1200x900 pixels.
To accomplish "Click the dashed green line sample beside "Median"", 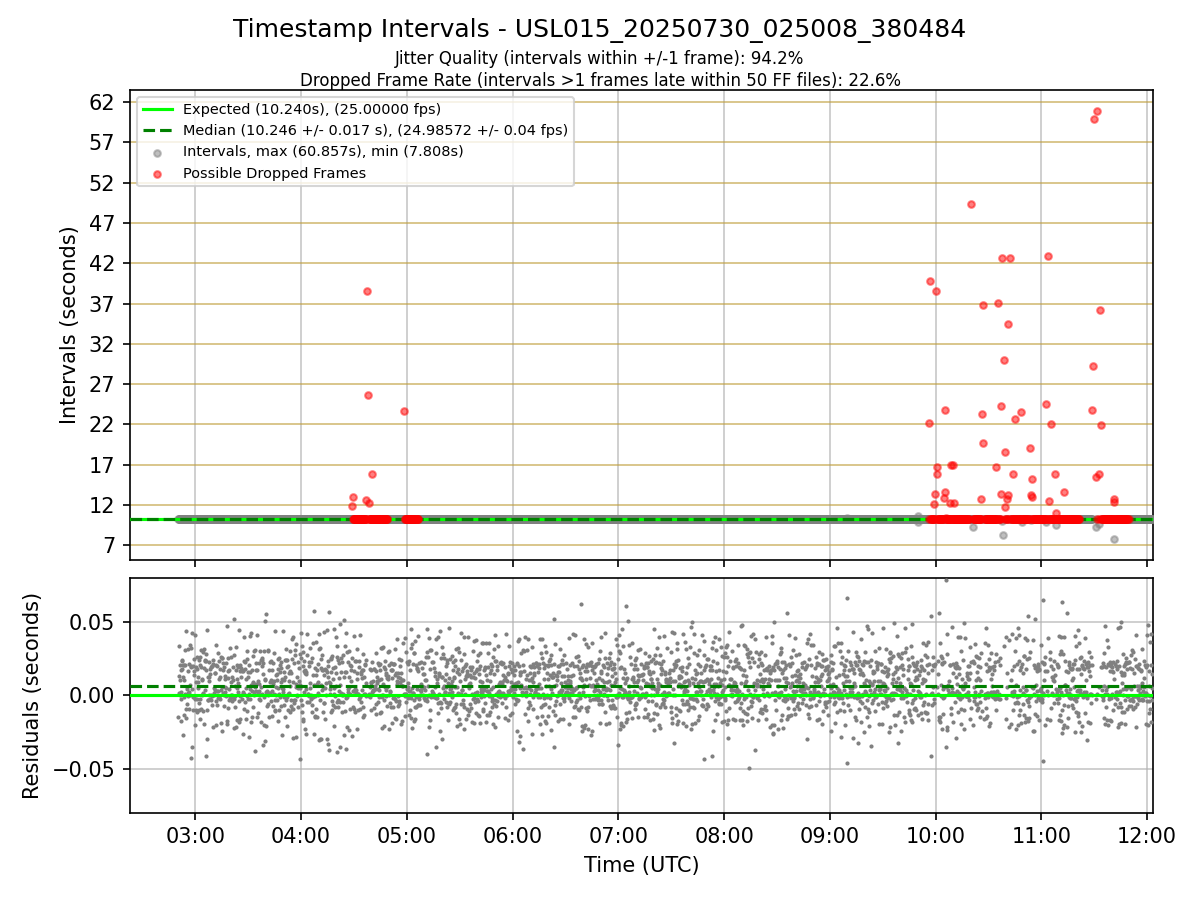I will [x=158, y=130].
